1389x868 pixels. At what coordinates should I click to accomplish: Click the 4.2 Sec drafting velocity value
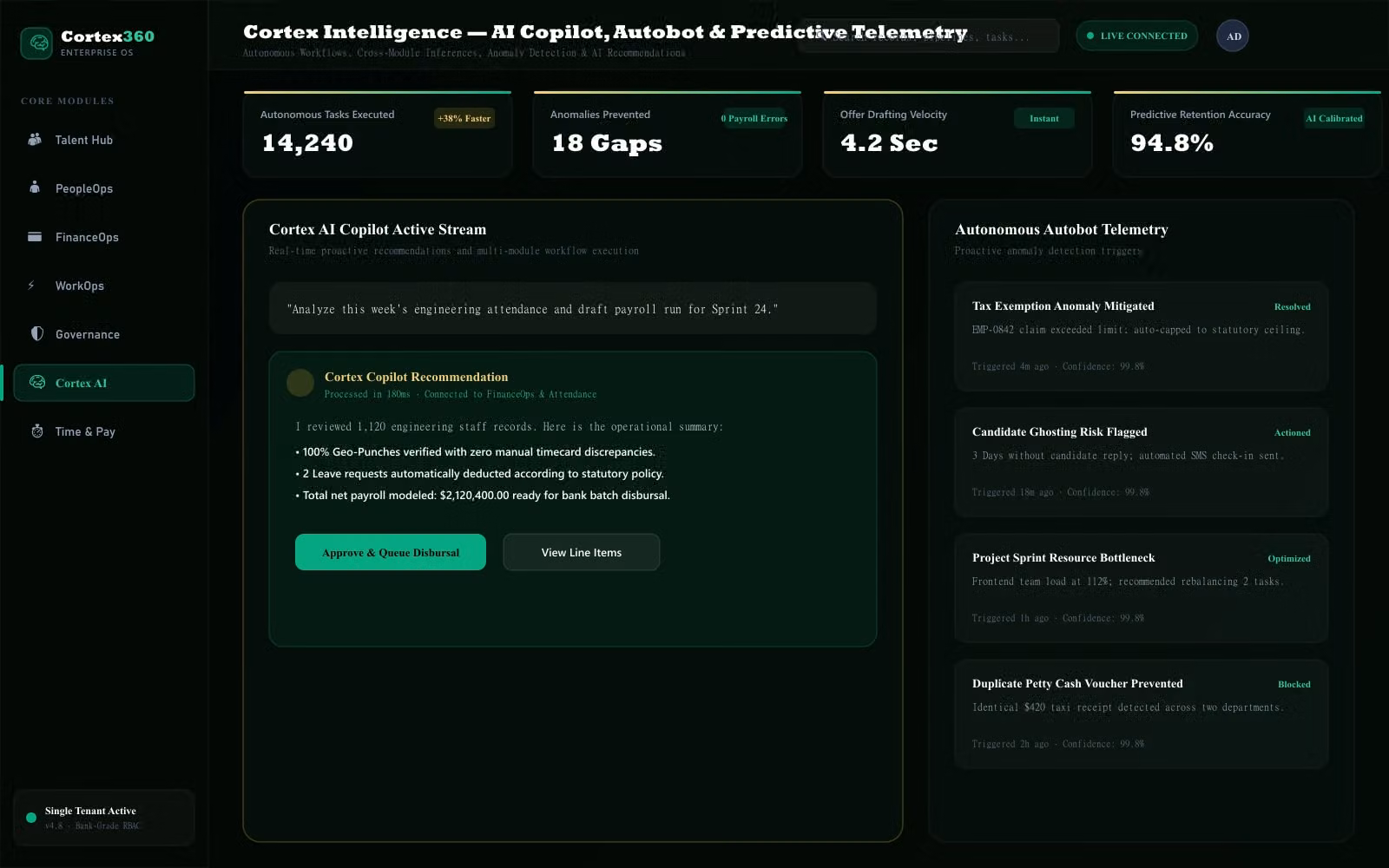889,143
